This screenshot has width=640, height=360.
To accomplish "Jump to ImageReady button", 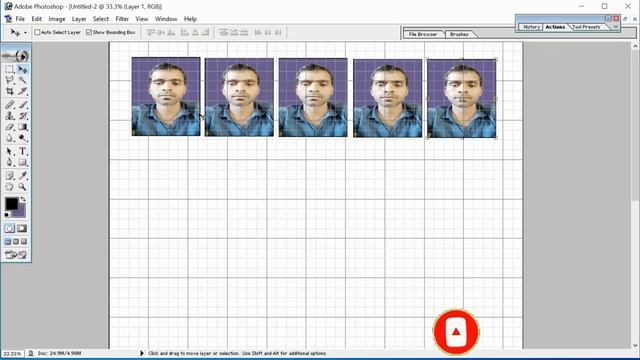I will tap(16, 255).
